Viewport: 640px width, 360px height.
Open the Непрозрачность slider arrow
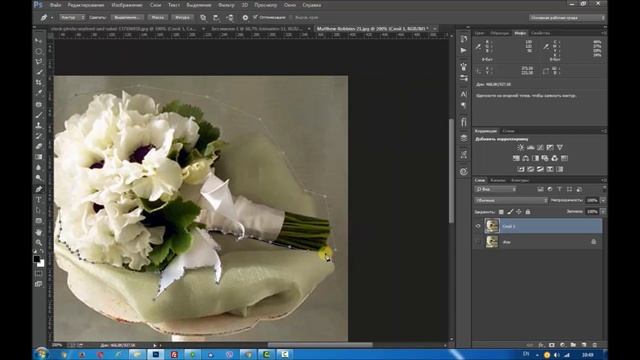click(603, 200)
